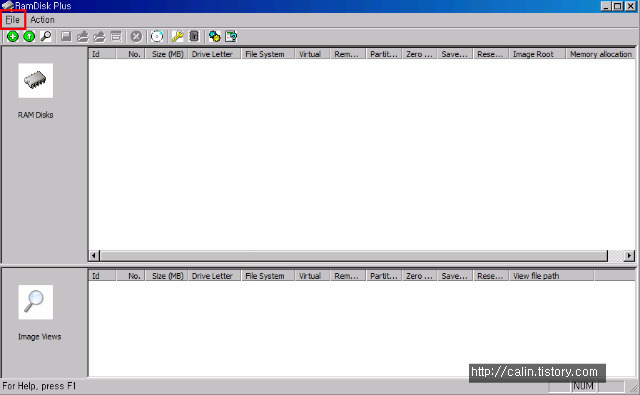
Task: Click Drive Letter header in Image Views list
Action: pyautogui.click(x=214, y=276)
